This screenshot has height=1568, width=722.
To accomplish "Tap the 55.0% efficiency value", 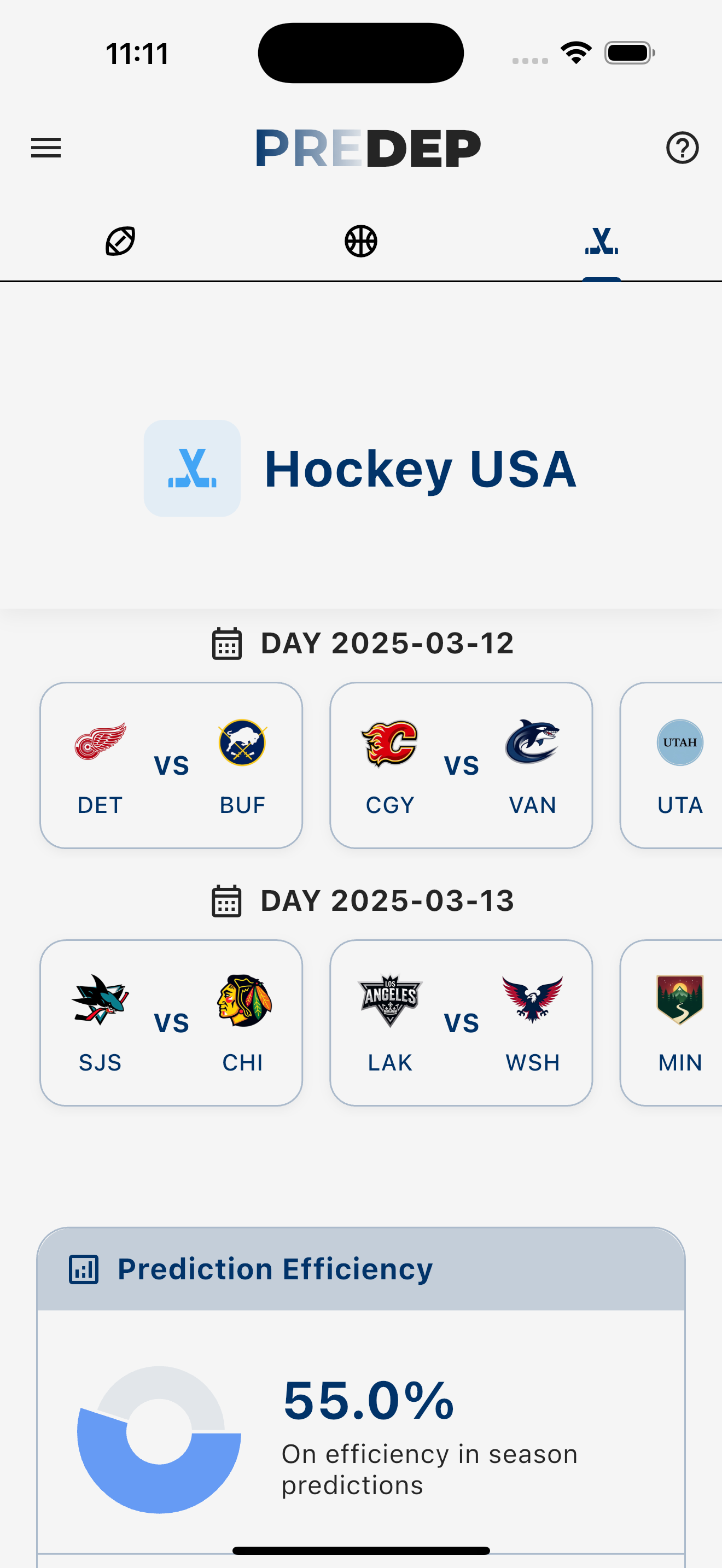I will pyautogui.click(x=368, y=1401).
